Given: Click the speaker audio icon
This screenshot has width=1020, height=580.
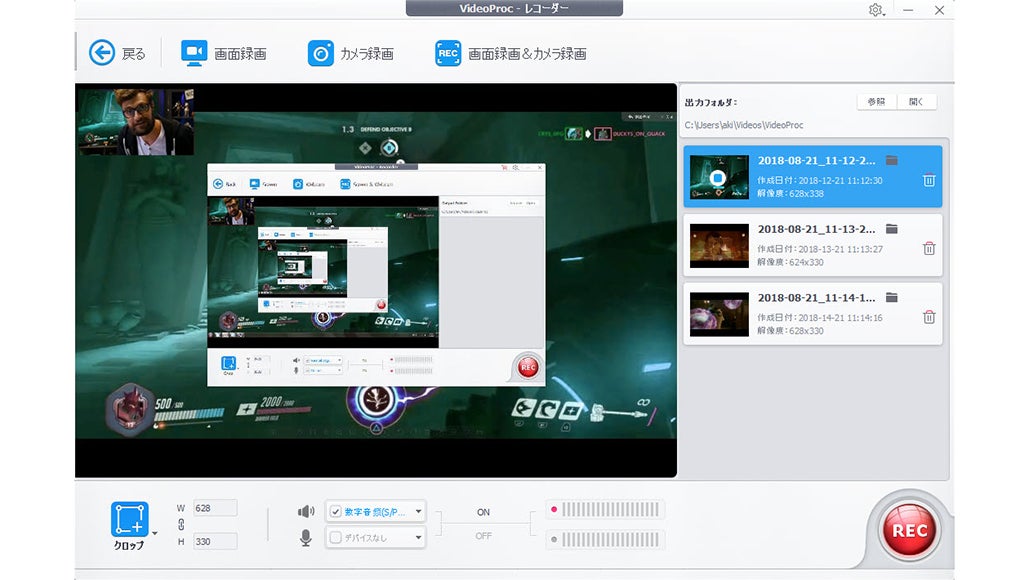Looking at the screenshot, I should click(306, 512).
